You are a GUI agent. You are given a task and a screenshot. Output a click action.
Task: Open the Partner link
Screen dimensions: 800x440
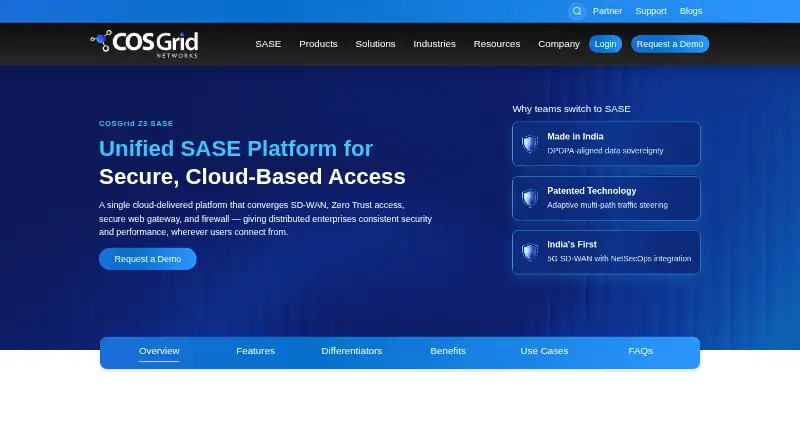(x=607, y=11)
